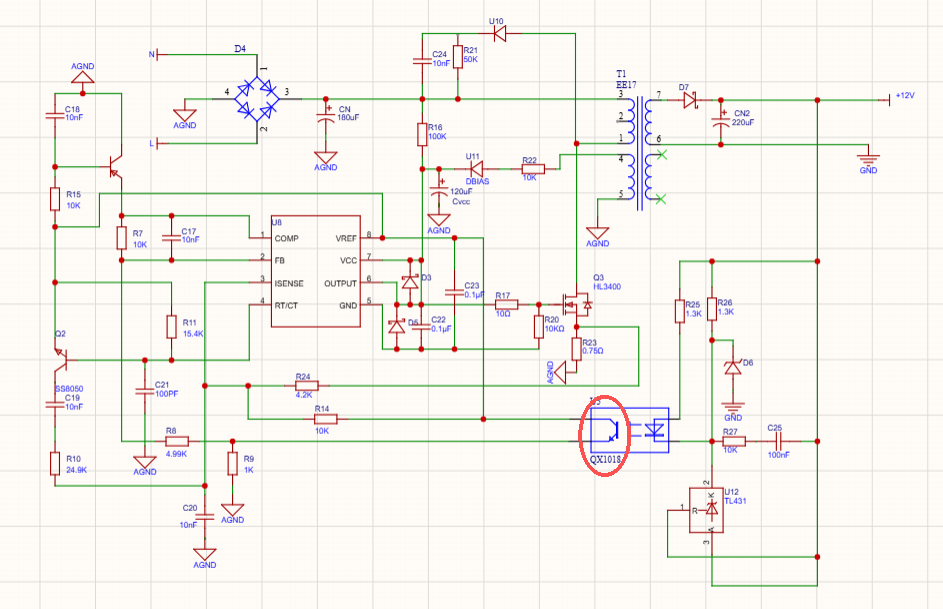This screenshot has height=609, width=943.
Task: Select resistor R7 symbol
Action: pos(121,238)
